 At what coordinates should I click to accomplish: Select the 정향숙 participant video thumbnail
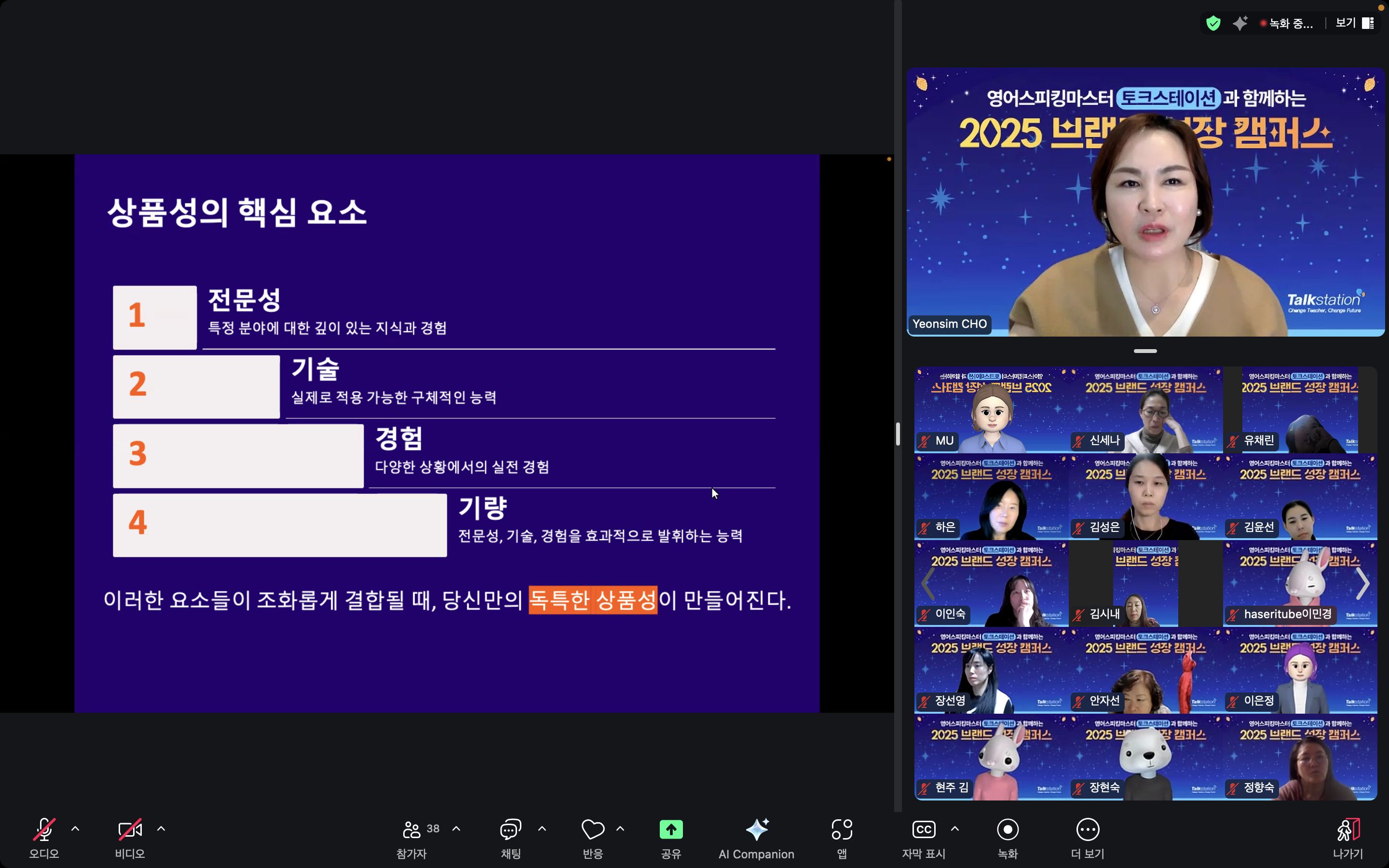click(1301, 758)
